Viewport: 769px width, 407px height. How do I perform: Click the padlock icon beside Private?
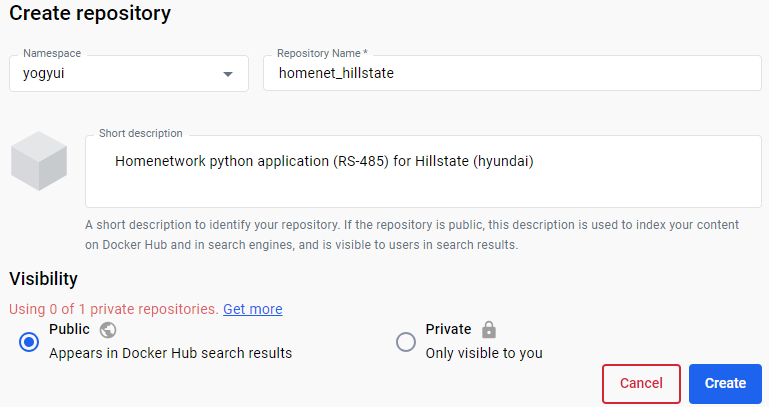(x=488, y=330)
